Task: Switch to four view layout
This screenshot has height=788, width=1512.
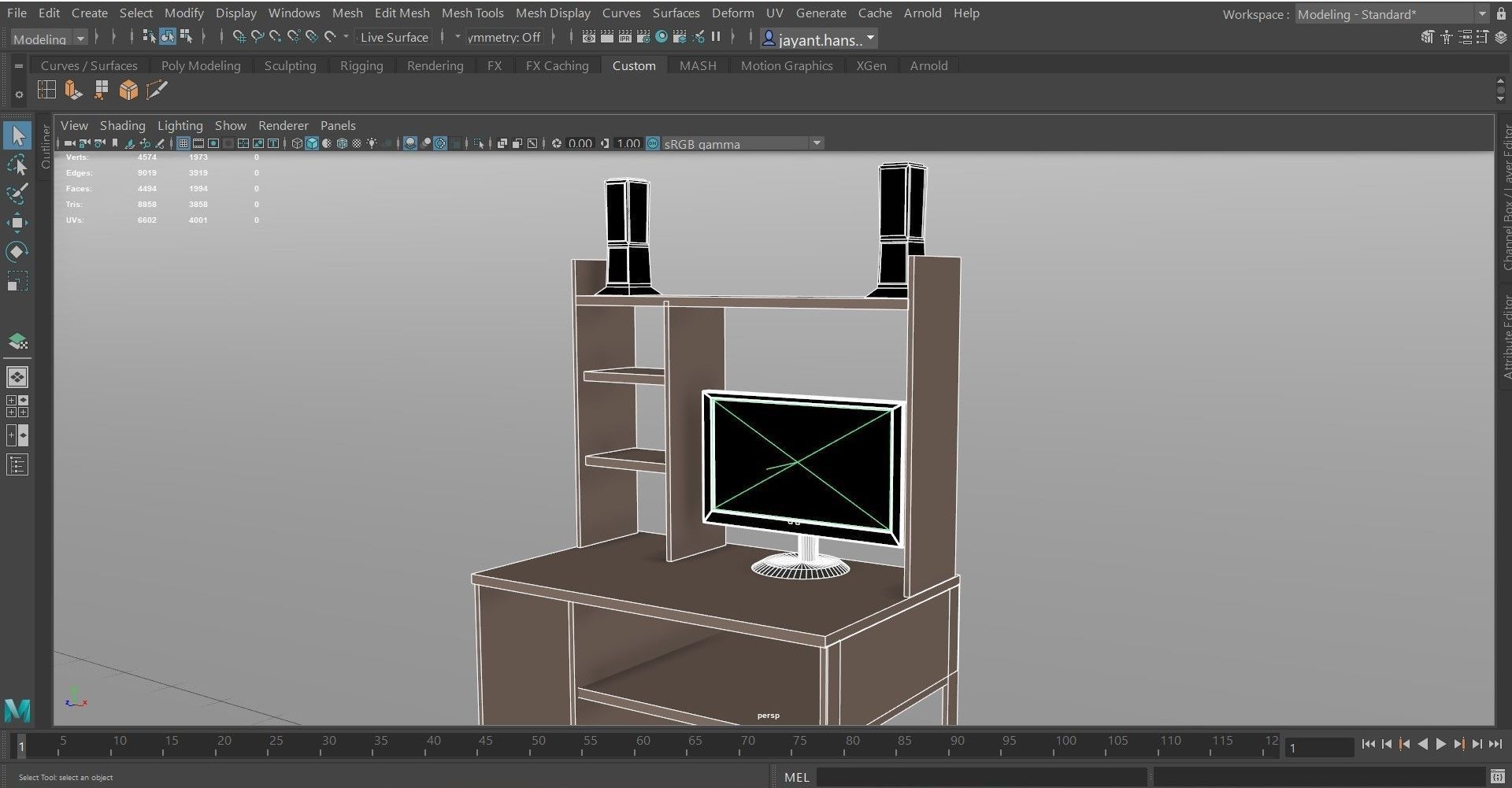Action: (17, 406)
